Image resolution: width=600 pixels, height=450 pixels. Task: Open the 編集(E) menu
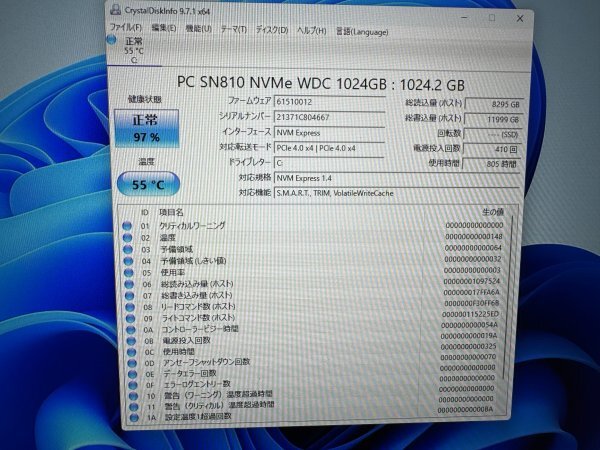point(164,28)
